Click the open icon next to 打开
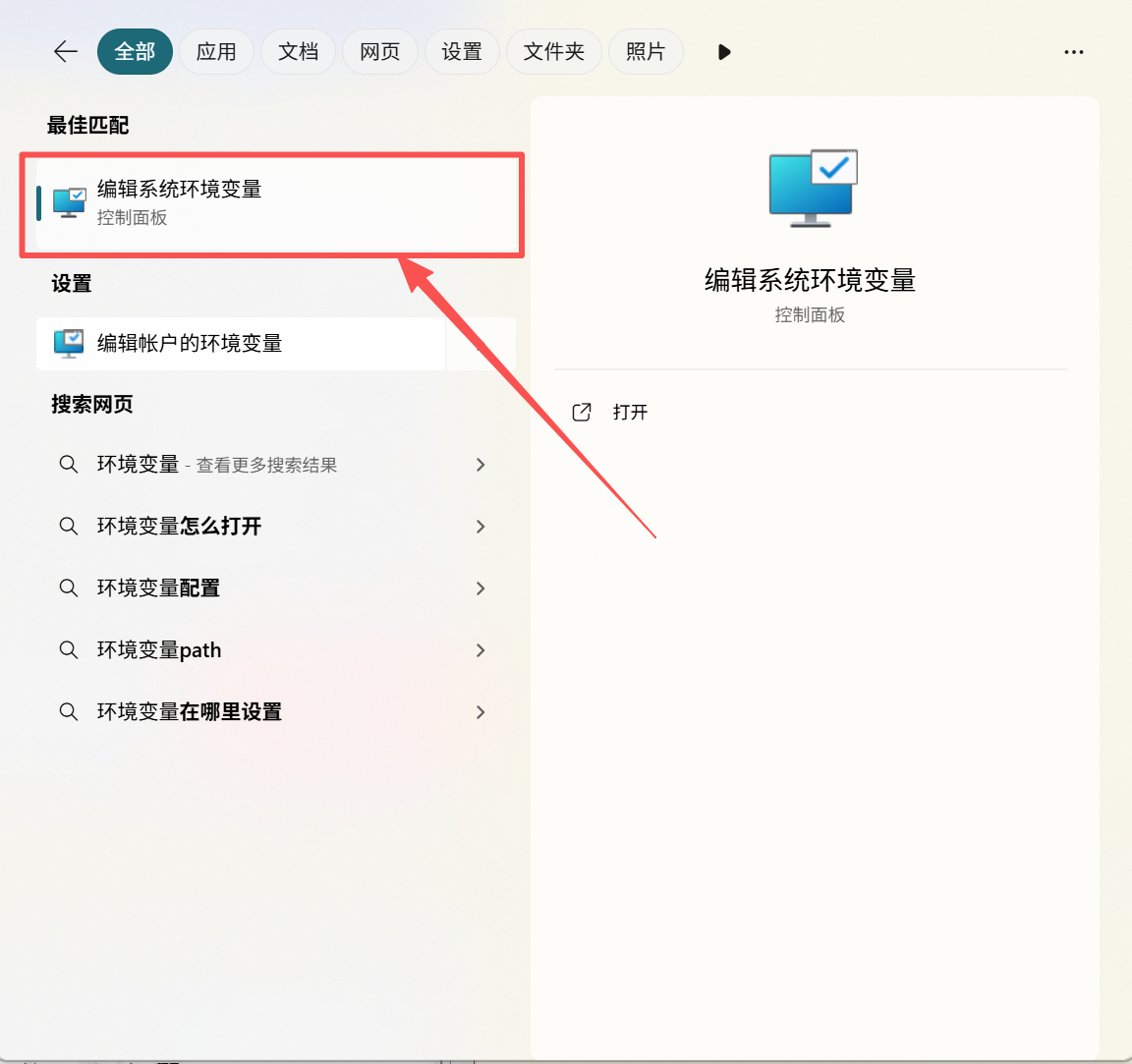Image resolution: width=1132 pixels, height=1064 pixels. pos(582,412)
